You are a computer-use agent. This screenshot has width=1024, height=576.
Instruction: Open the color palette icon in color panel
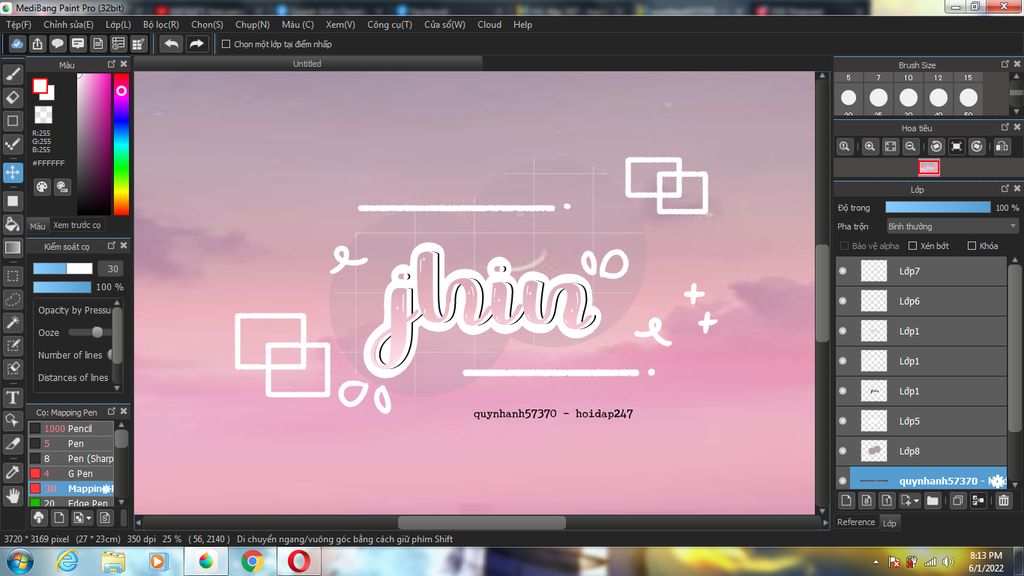pos(42,187)
